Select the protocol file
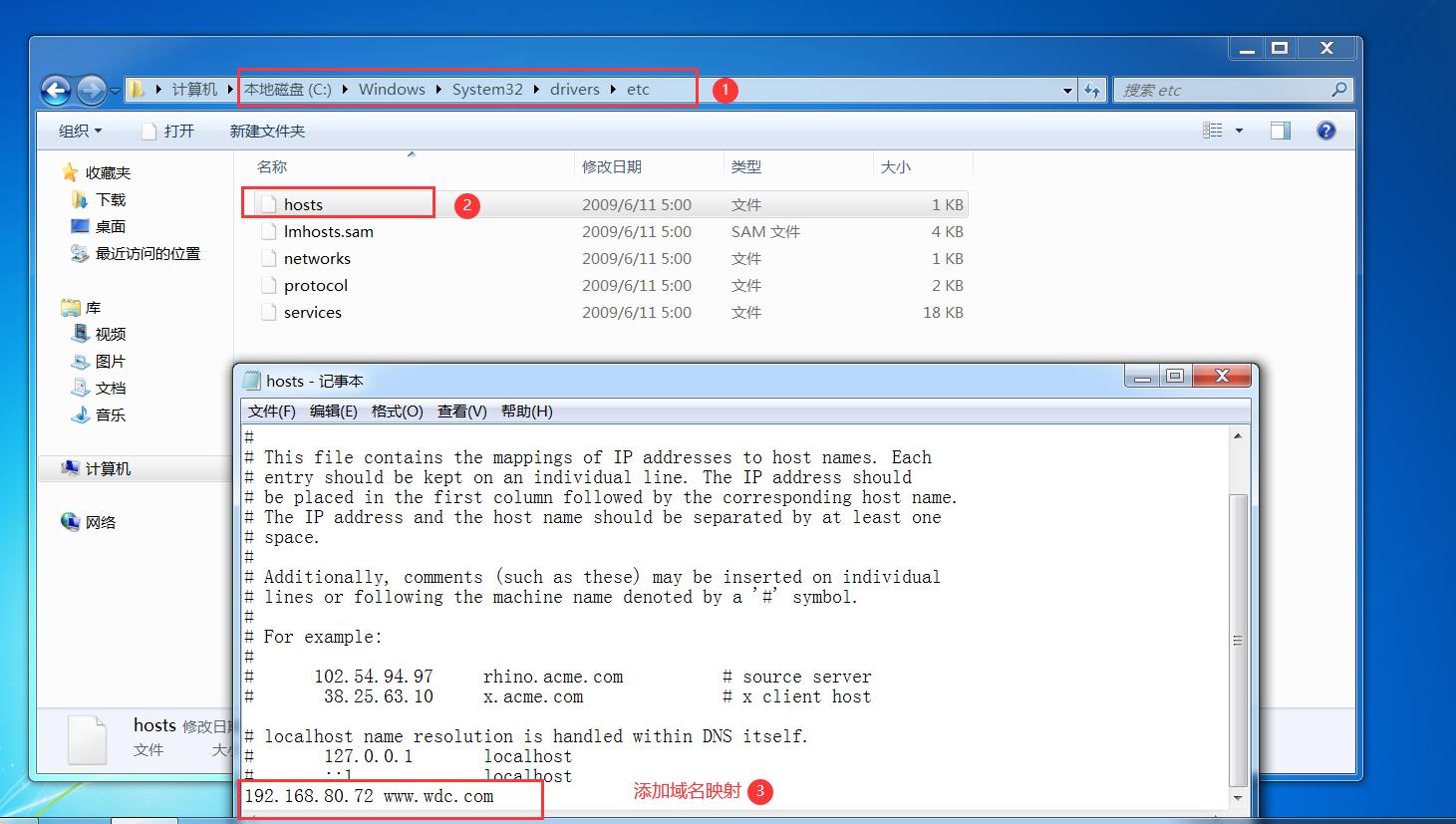The height and width of the screenshot is (824, 1456). point(316,285)
